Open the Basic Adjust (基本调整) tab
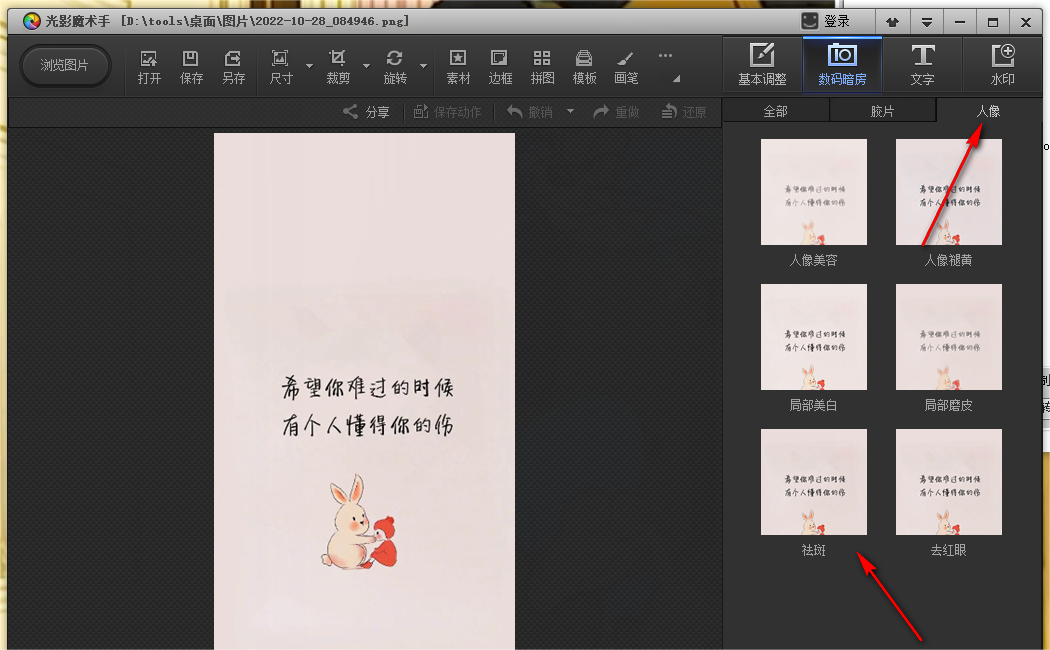The width and height of the screenshot is (1050, 650). pyautogui.click(x=762, y=64)
